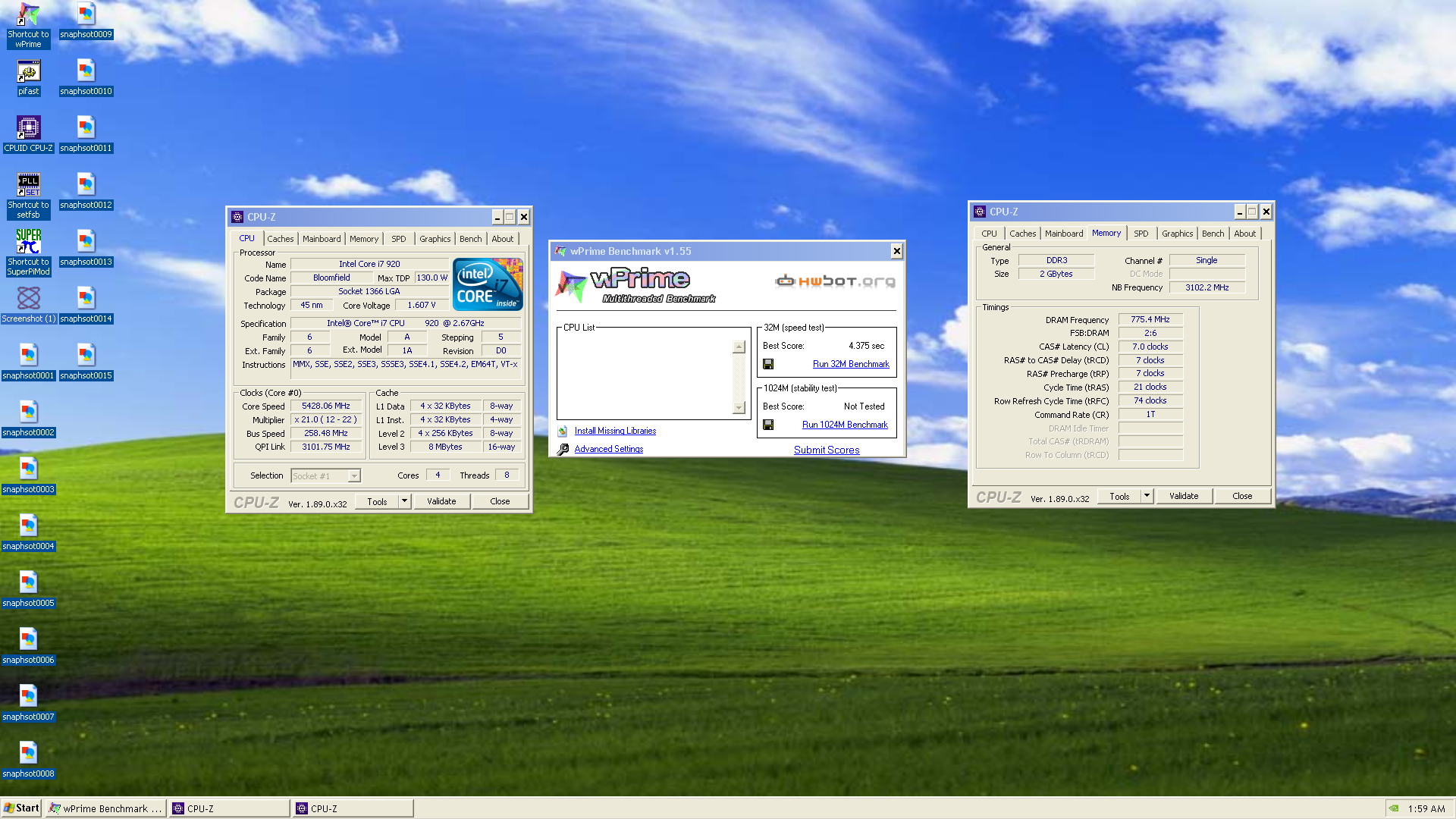Open SPD tab in right CPU-Z window
Image resolution: width=1456 pixels, height=819 pixels.
point(1141,234)
